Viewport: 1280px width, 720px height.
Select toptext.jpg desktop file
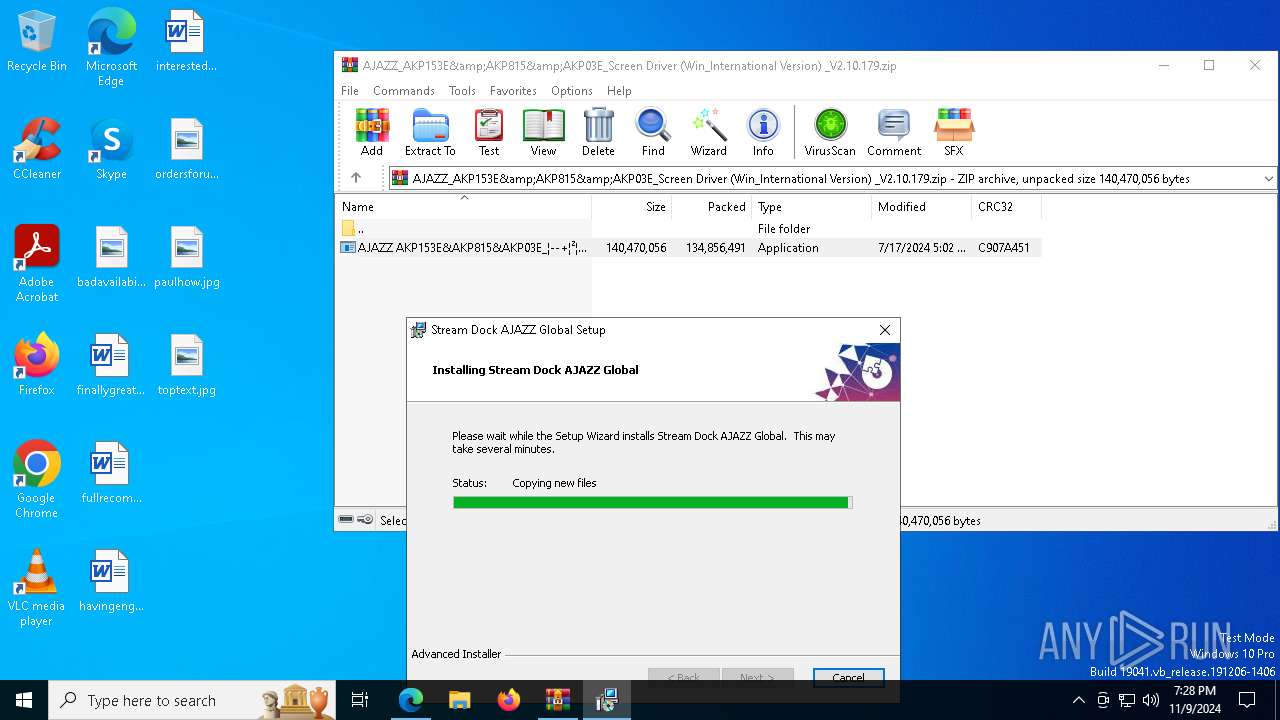pos(187,365)
